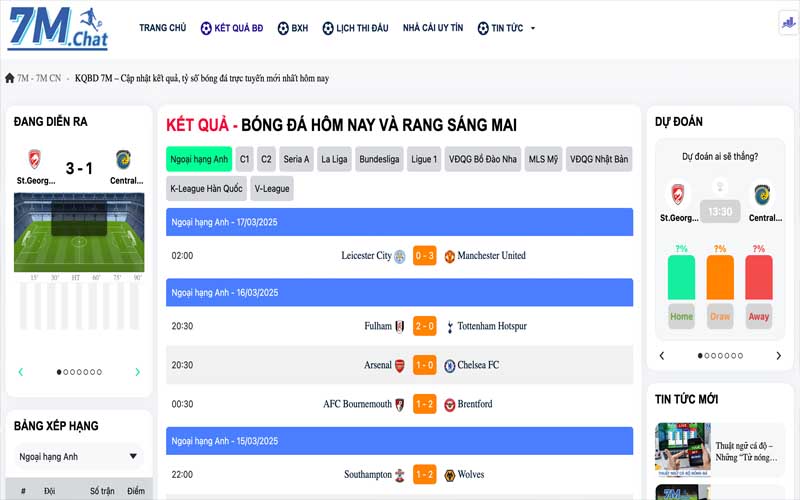Select the K-League Hàn Quốc tab

click(x=206, y=189)
